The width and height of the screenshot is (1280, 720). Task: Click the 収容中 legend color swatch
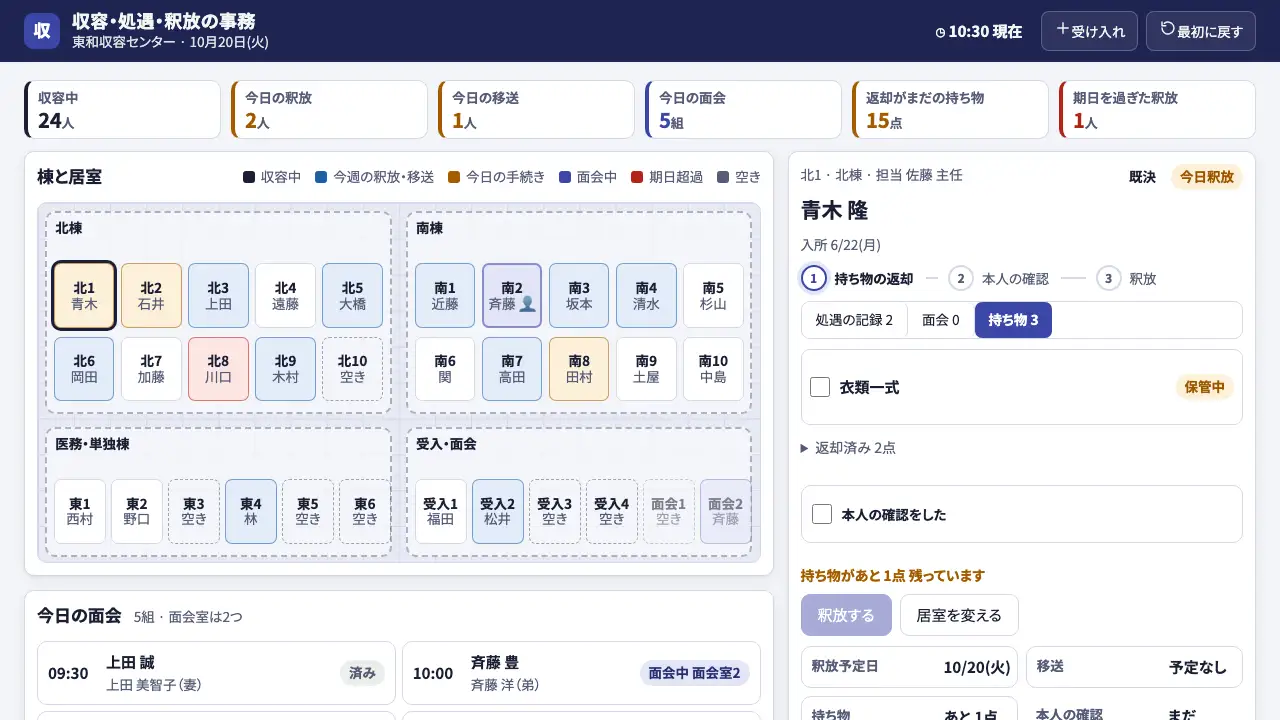point(249,177)
